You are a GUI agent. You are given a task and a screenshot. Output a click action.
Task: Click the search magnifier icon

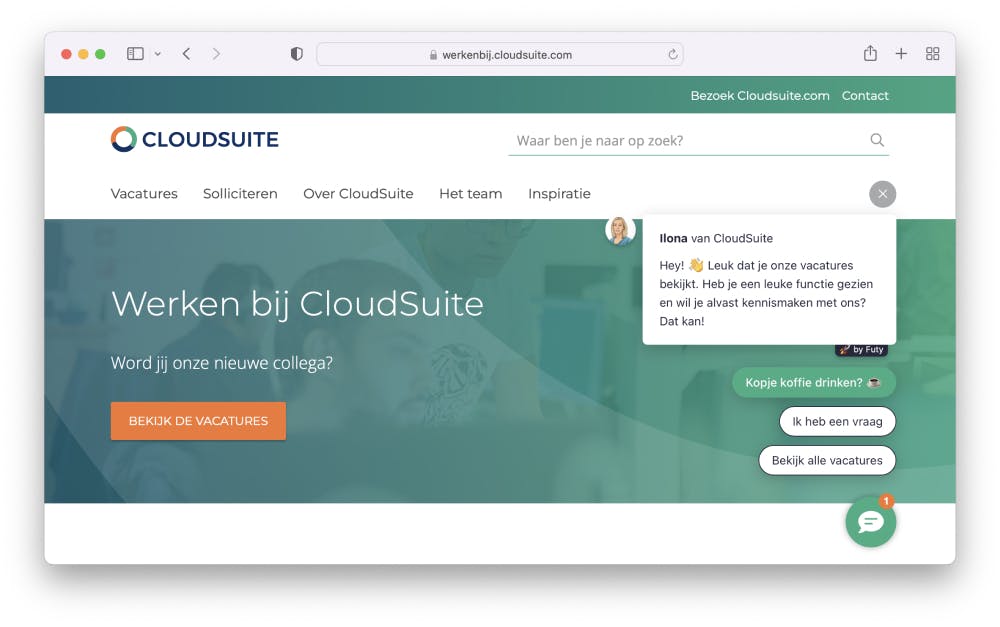[x=877, y=140]
